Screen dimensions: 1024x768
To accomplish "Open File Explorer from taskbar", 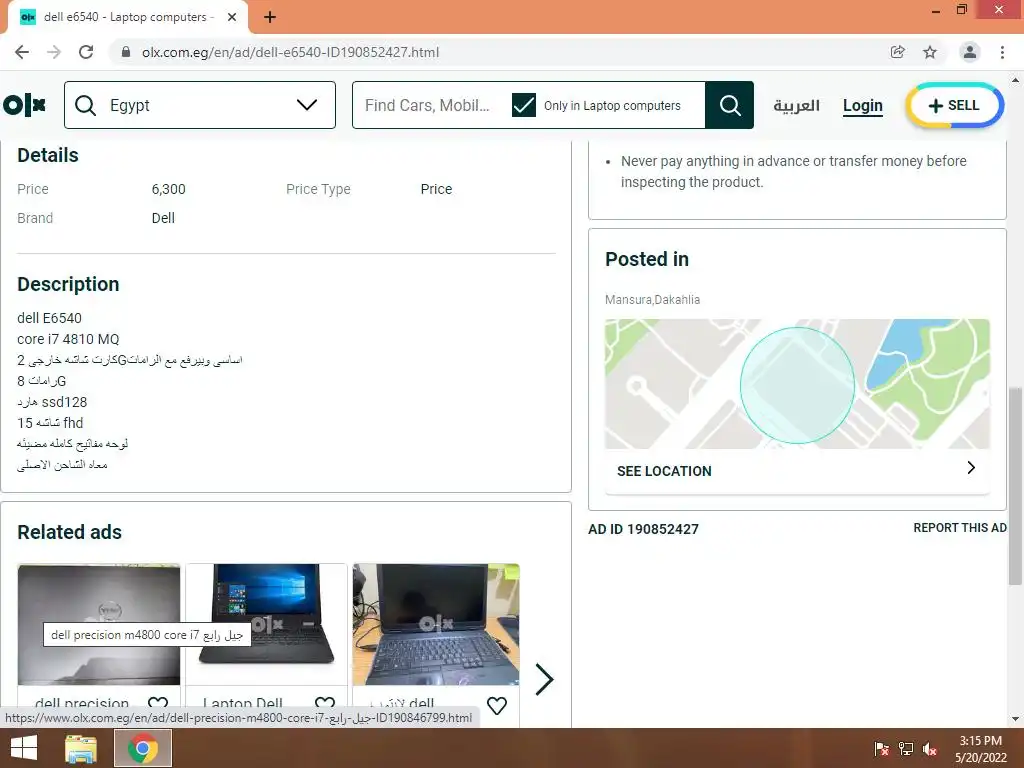I will point(81,748).
